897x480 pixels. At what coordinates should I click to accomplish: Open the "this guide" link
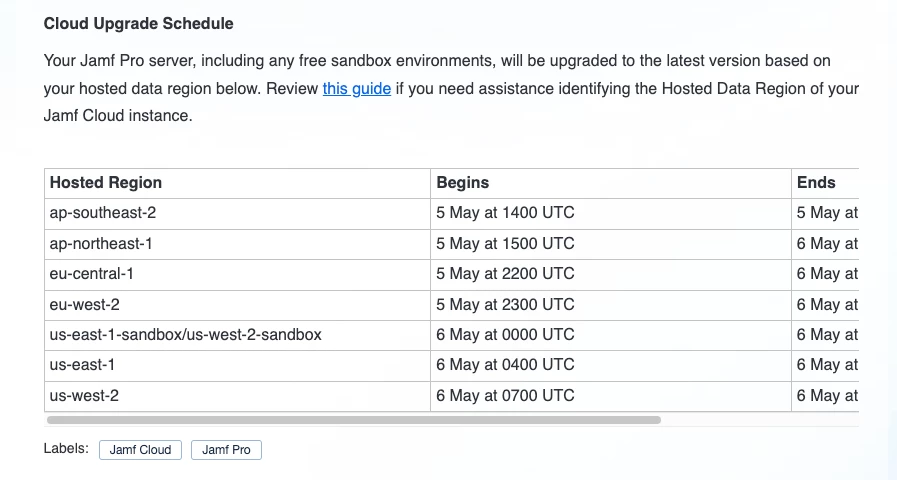coord(356,89)
